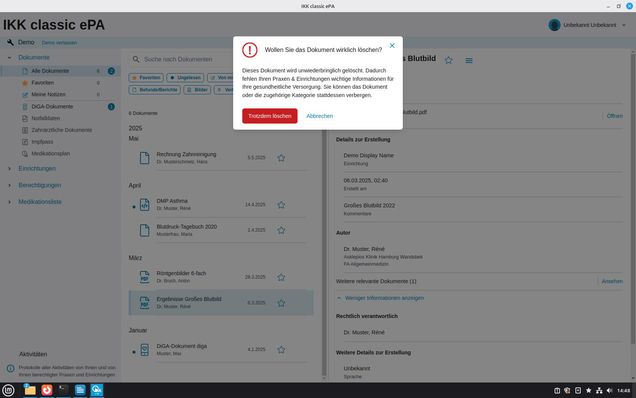Click the favorite star in detail header
636x398 pixels.
[449, 60]
